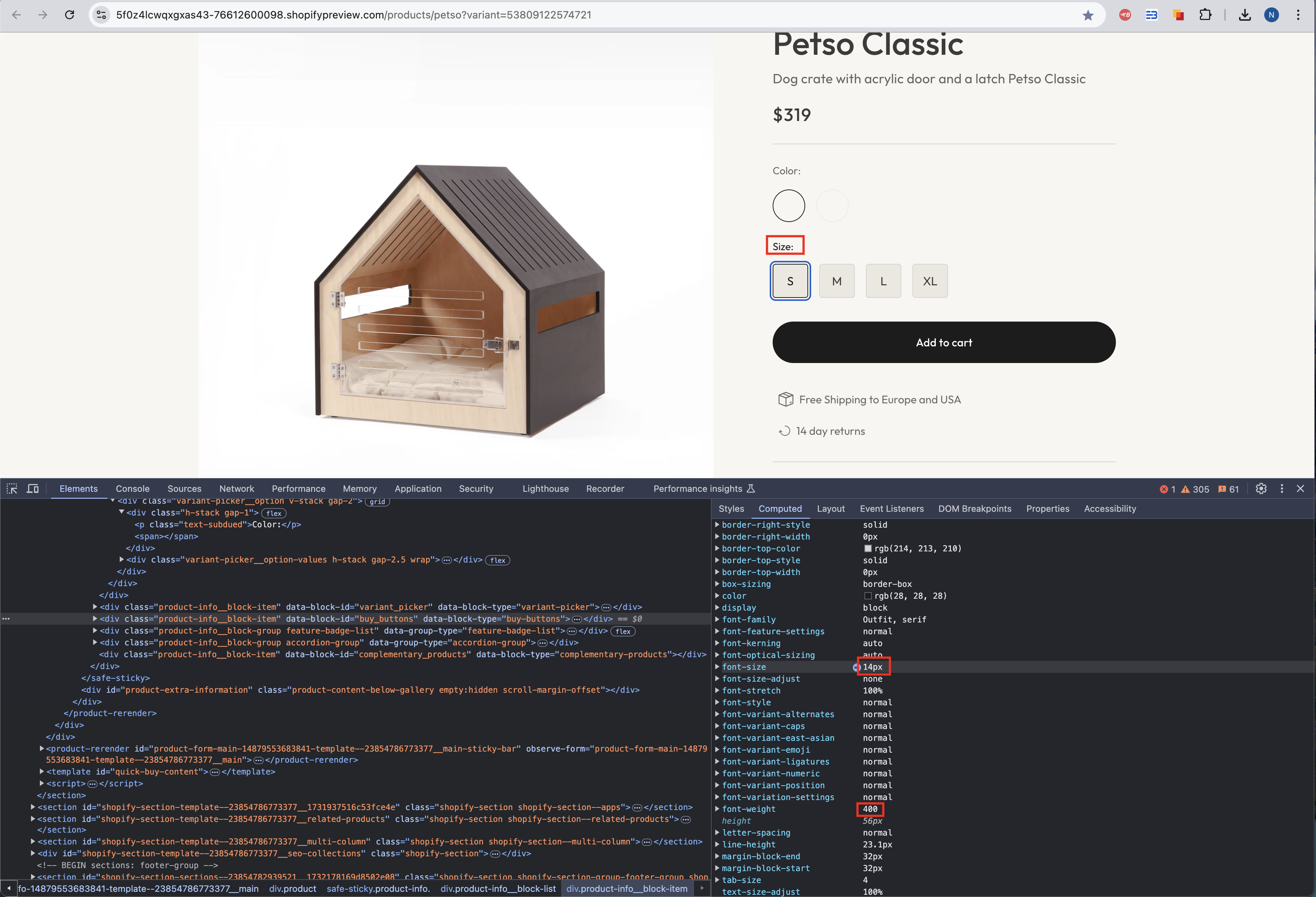
Task: Select the black color swatch
Action: 788,206
